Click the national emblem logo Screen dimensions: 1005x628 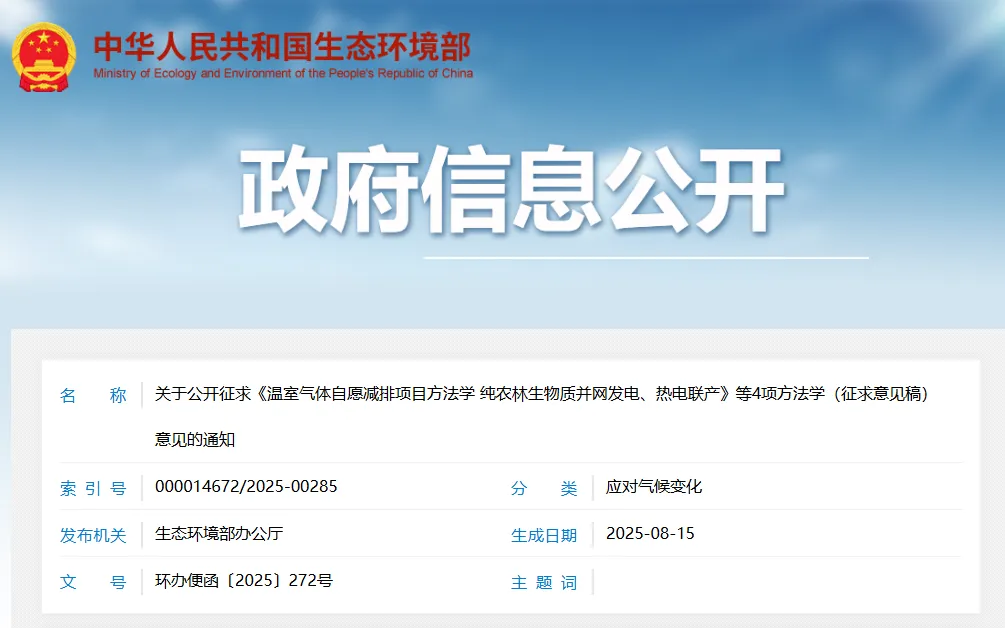point(44,57)
